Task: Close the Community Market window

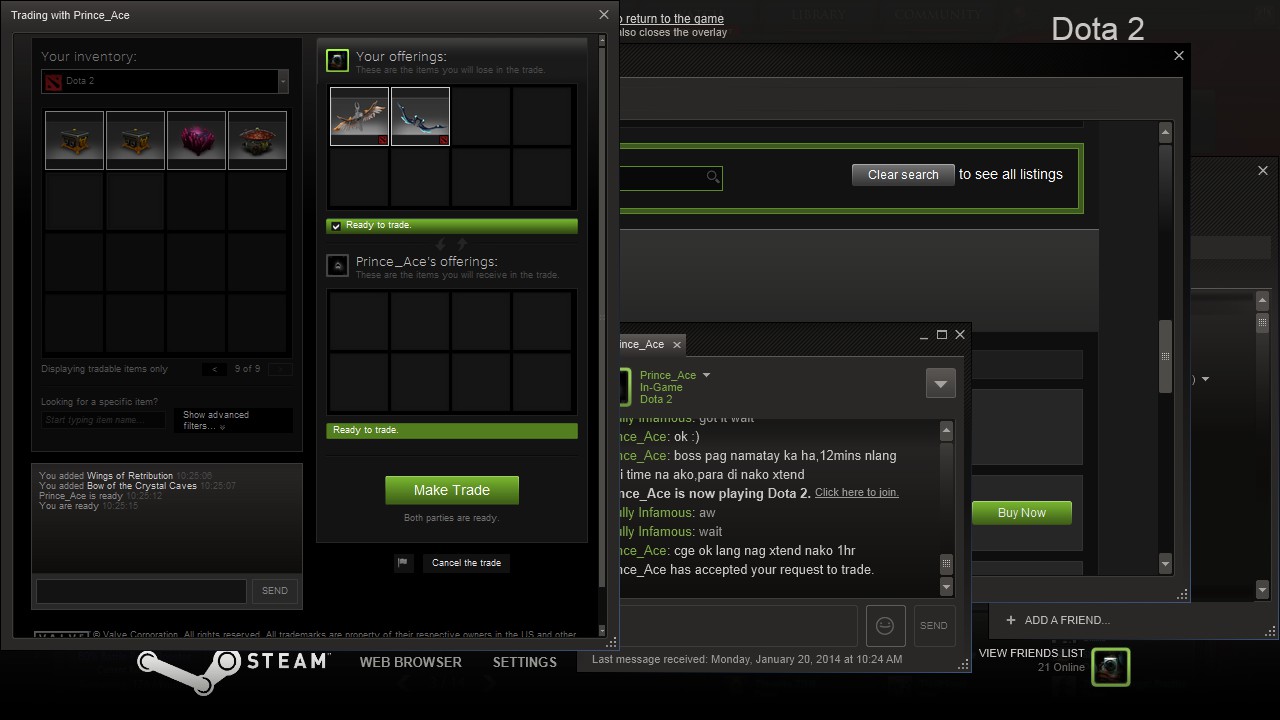Action: 1178,55
